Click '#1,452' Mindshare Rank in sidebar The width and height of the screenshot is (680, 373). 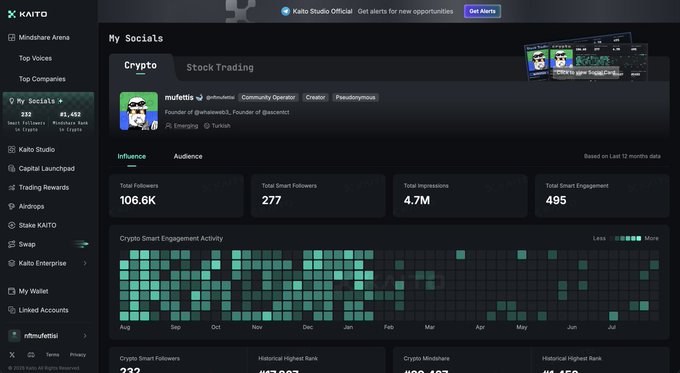point(70,115)
